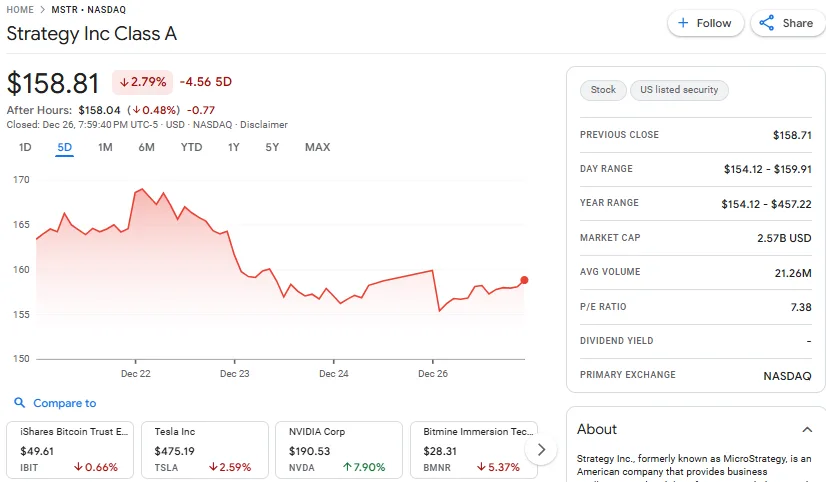Click the Stock tag chip

click(x=603, y=90)
